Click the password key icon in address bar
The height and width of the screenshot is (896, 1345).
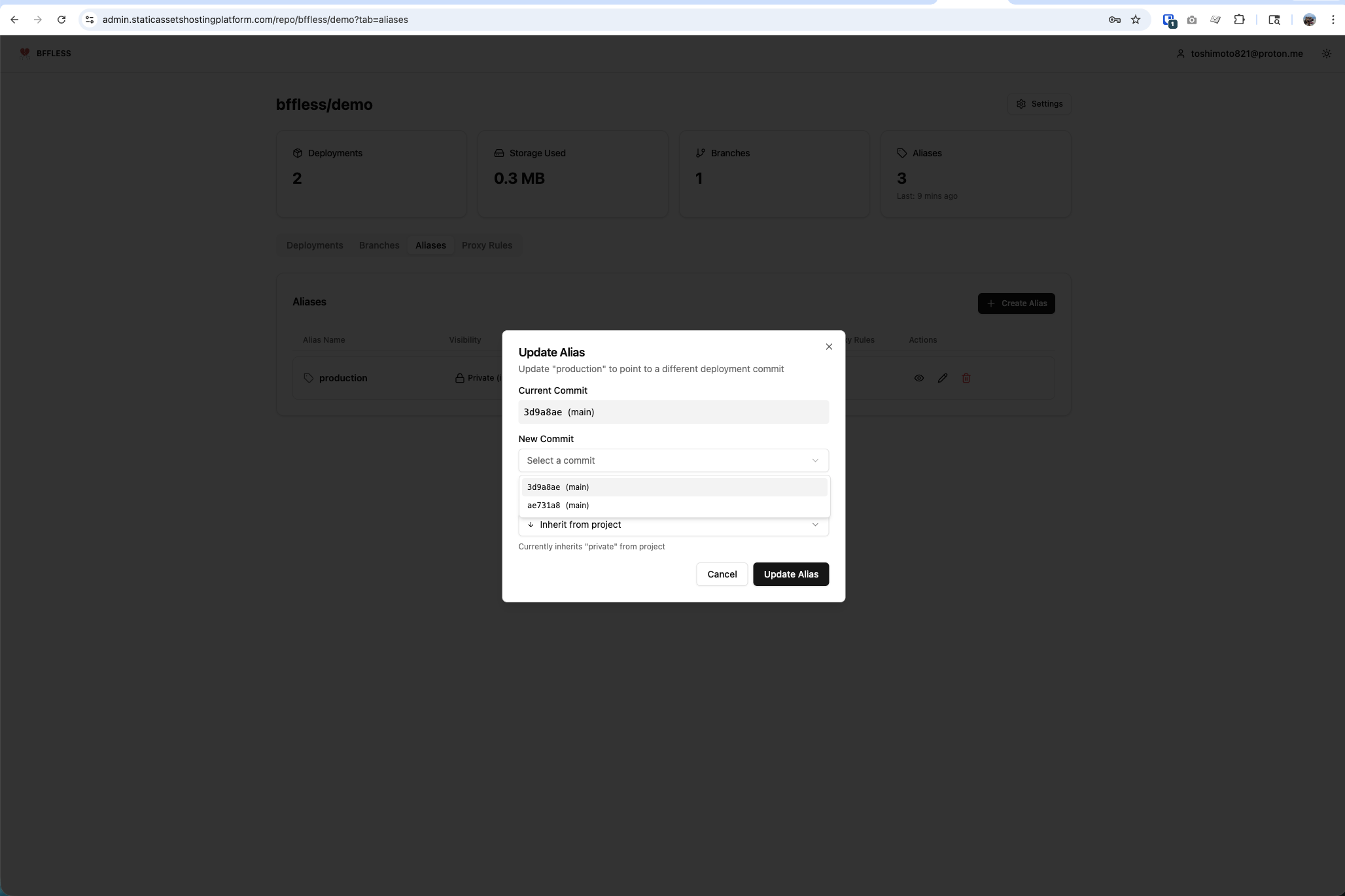coord(1115,20)
